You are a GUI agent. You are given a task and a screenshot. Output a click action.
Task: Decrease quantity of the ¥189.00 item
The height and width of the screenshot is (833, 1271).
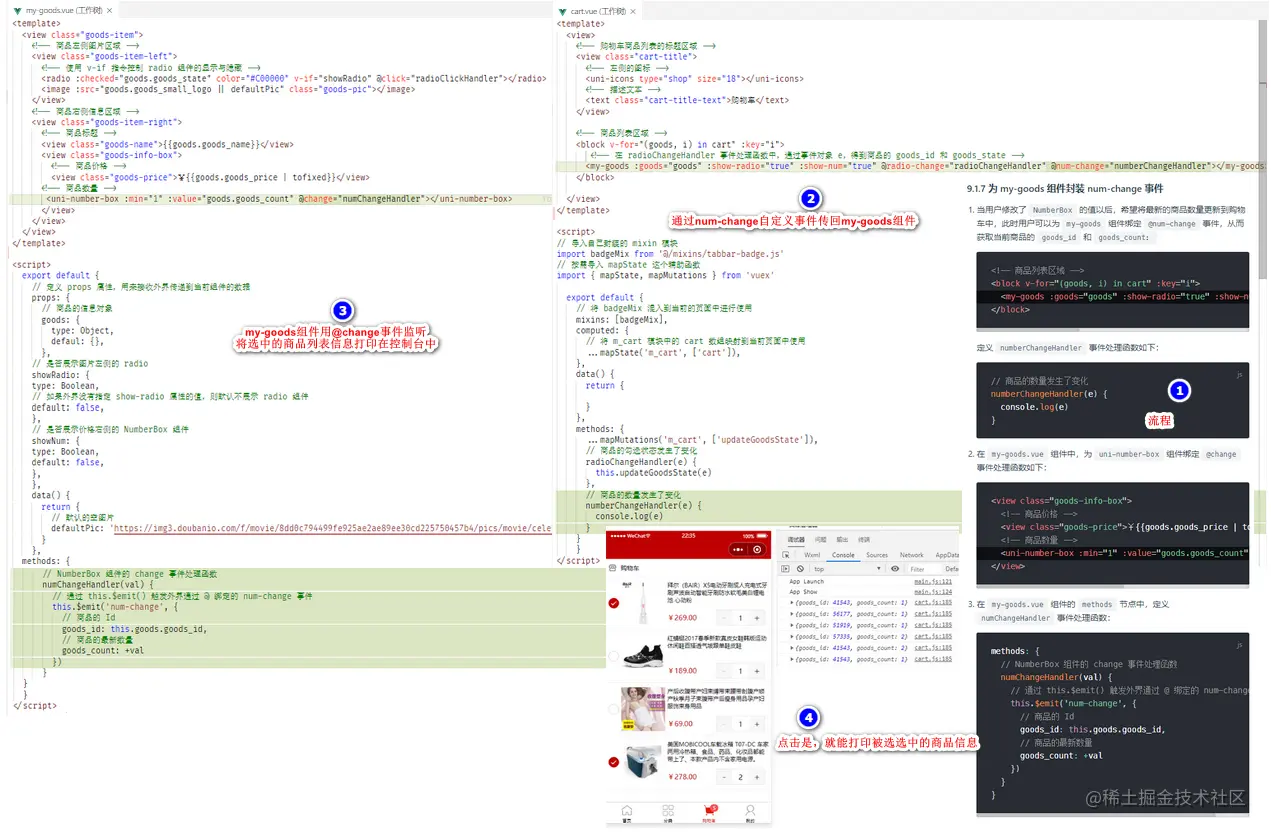point(724,671)
